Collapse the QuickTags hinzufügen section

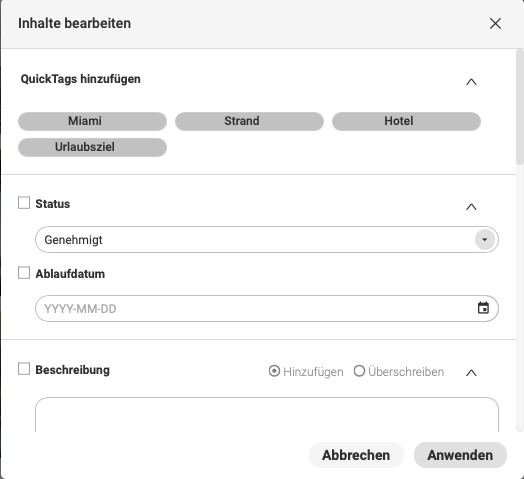click(471, 82)
